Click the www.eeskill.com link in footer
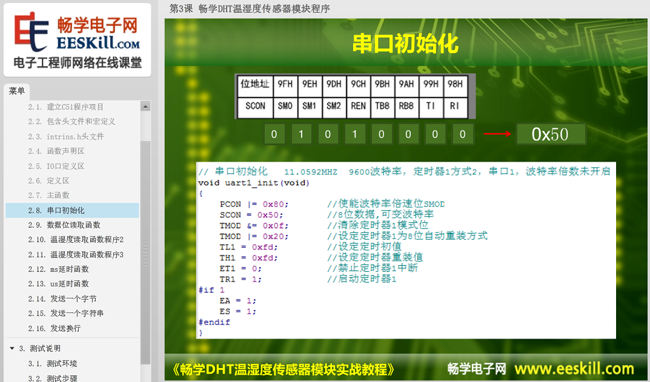This screenshot has height=382, width=650. pos(574,368)
